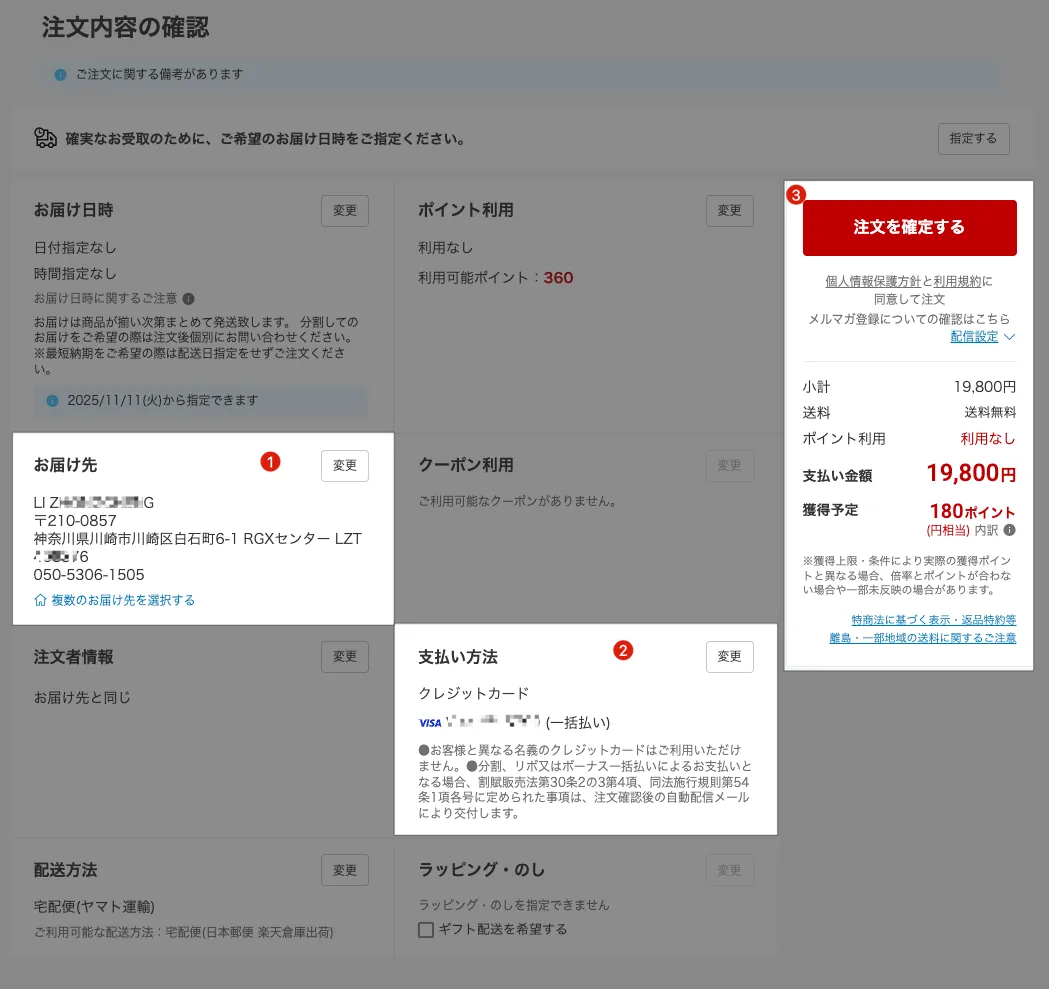
Task: Click the truck delivery icon
Action: point(46,138)
